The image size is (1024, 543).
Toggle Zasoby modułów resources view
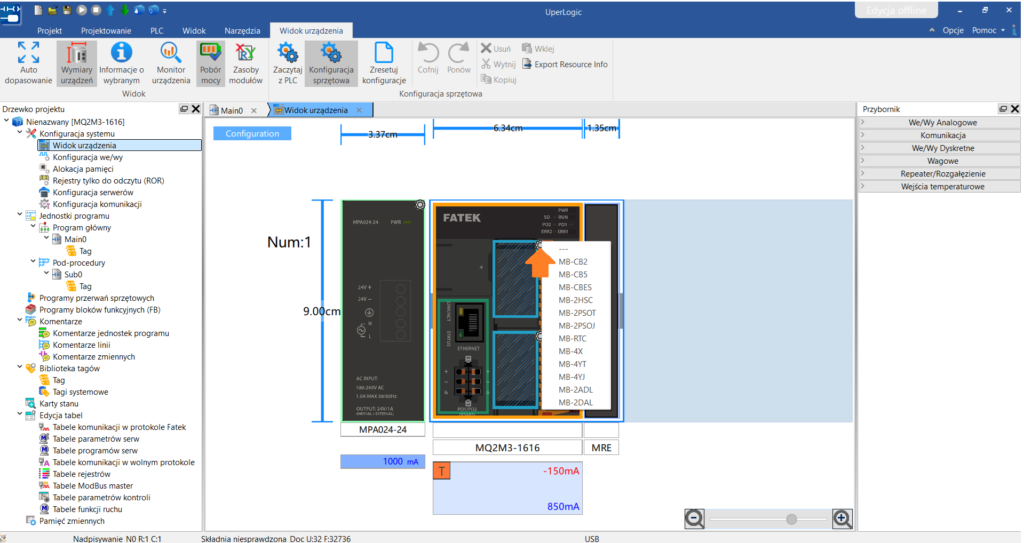[x=246, y=63]
